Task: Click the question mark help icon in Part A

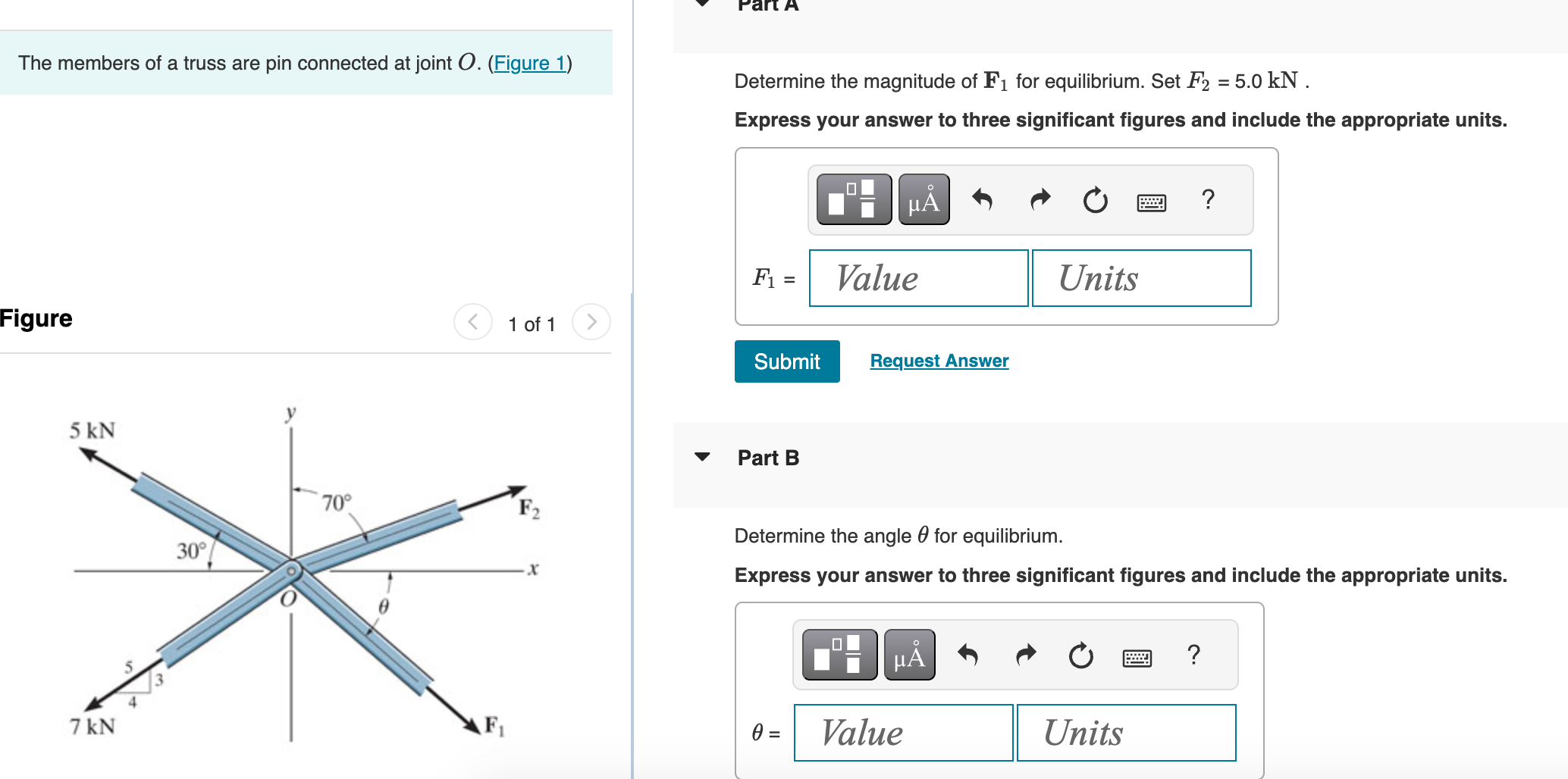Action: [1207, 199]
